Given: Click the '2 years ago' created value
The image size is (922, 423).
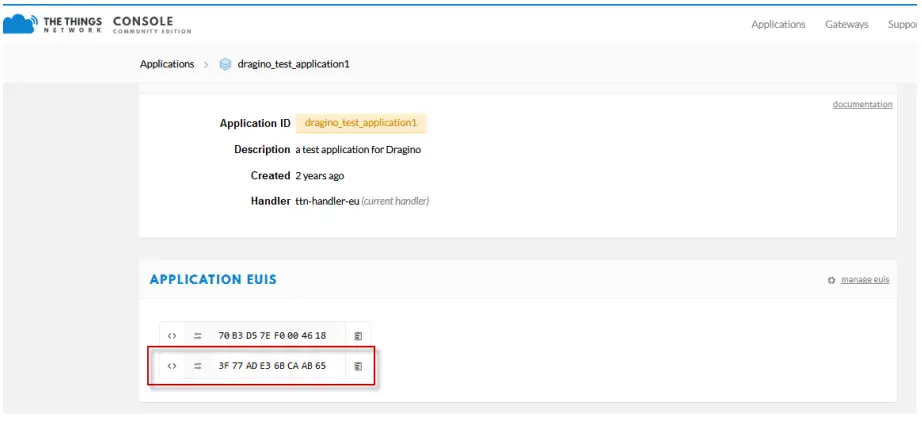Looking at the screenshot, I should click(320, 175).
